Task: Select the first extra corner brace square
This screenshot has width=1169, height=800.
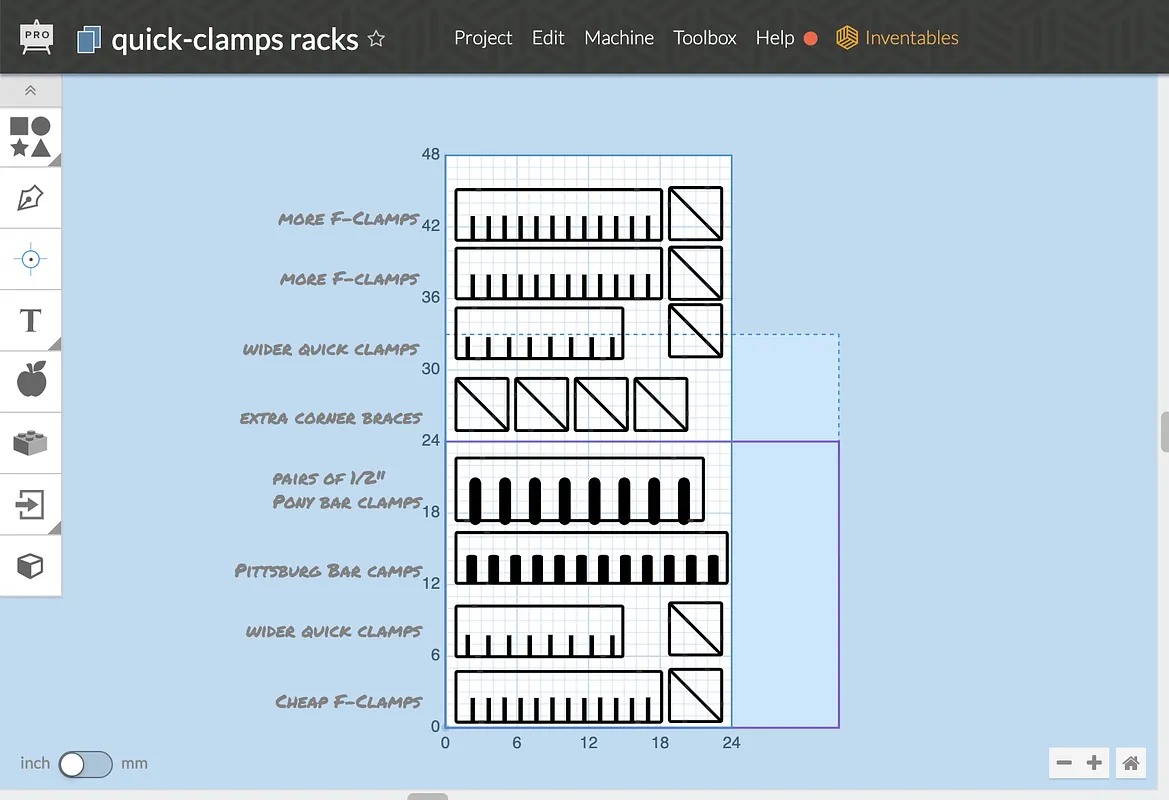Action: click(482, 404)
